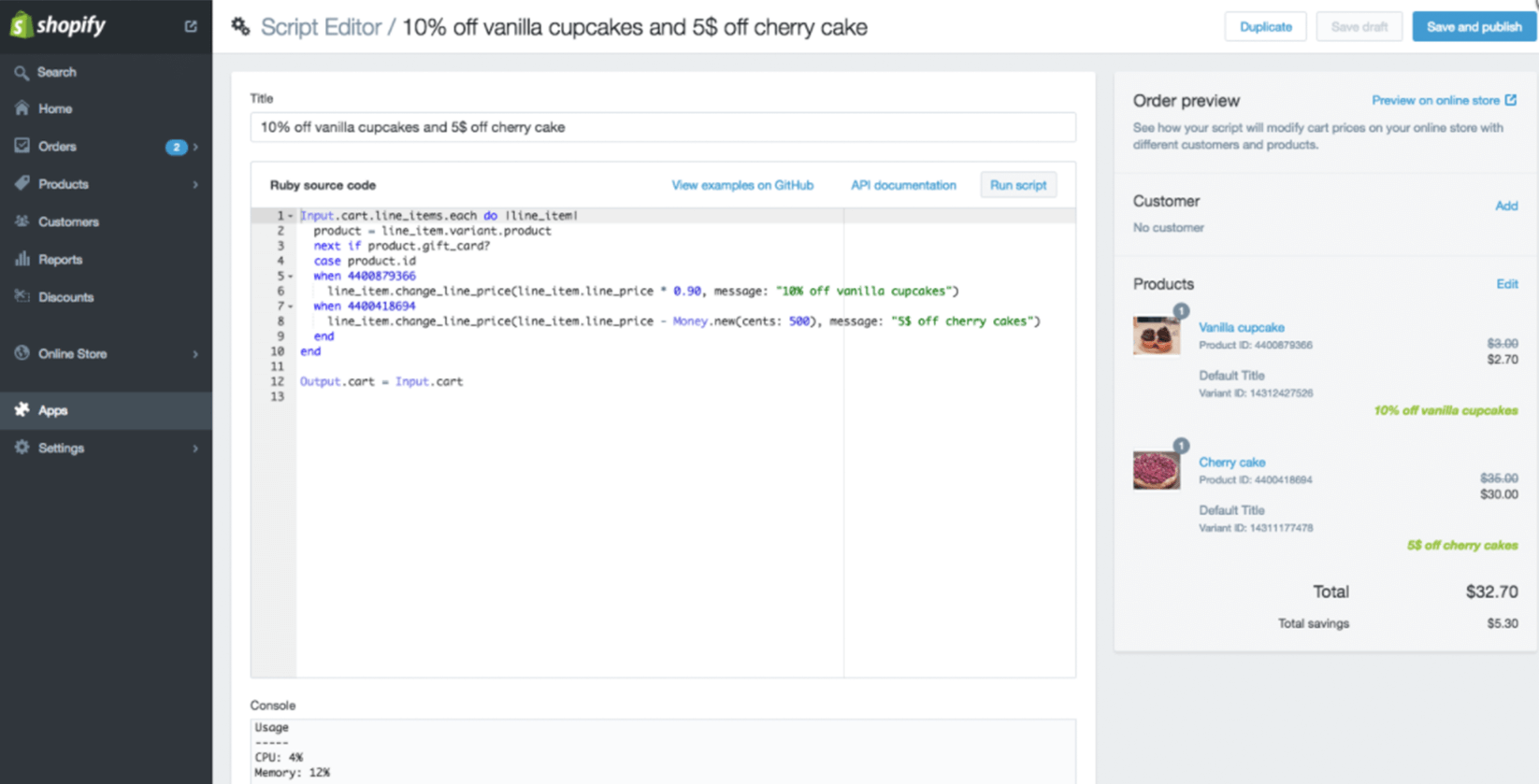
Task: Click quantity badge on Vanilla cupcake
Action: pos(1182,311)
